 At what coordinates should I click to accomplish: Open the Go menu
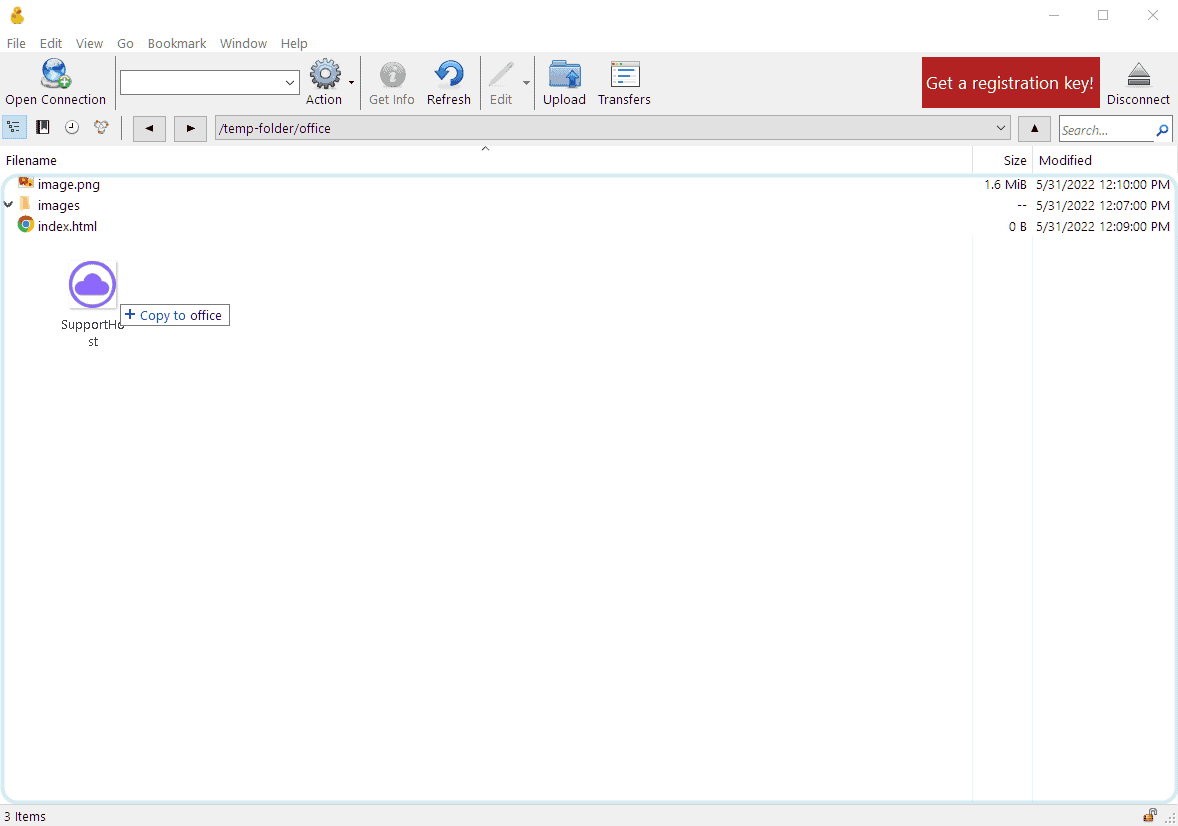point(125,44)
